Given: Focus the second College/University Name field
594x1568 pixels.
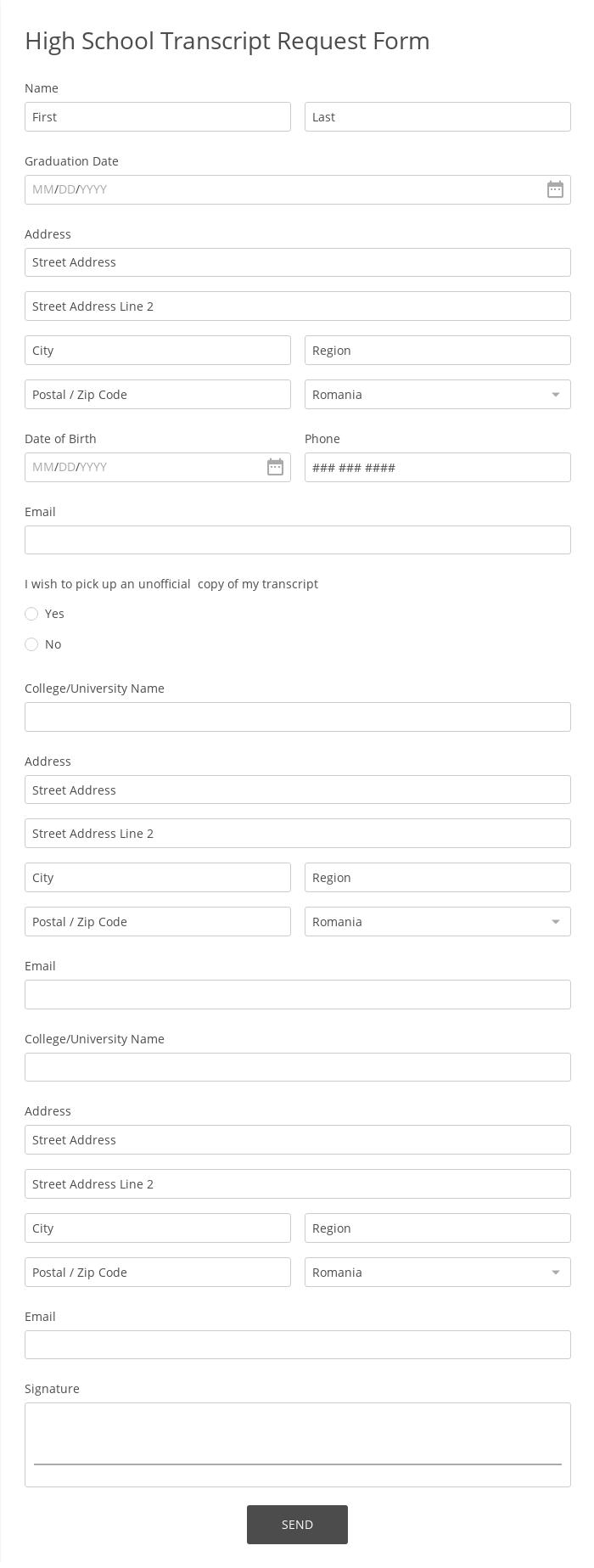Looking at the screenshot, I should click(297, 1066).
